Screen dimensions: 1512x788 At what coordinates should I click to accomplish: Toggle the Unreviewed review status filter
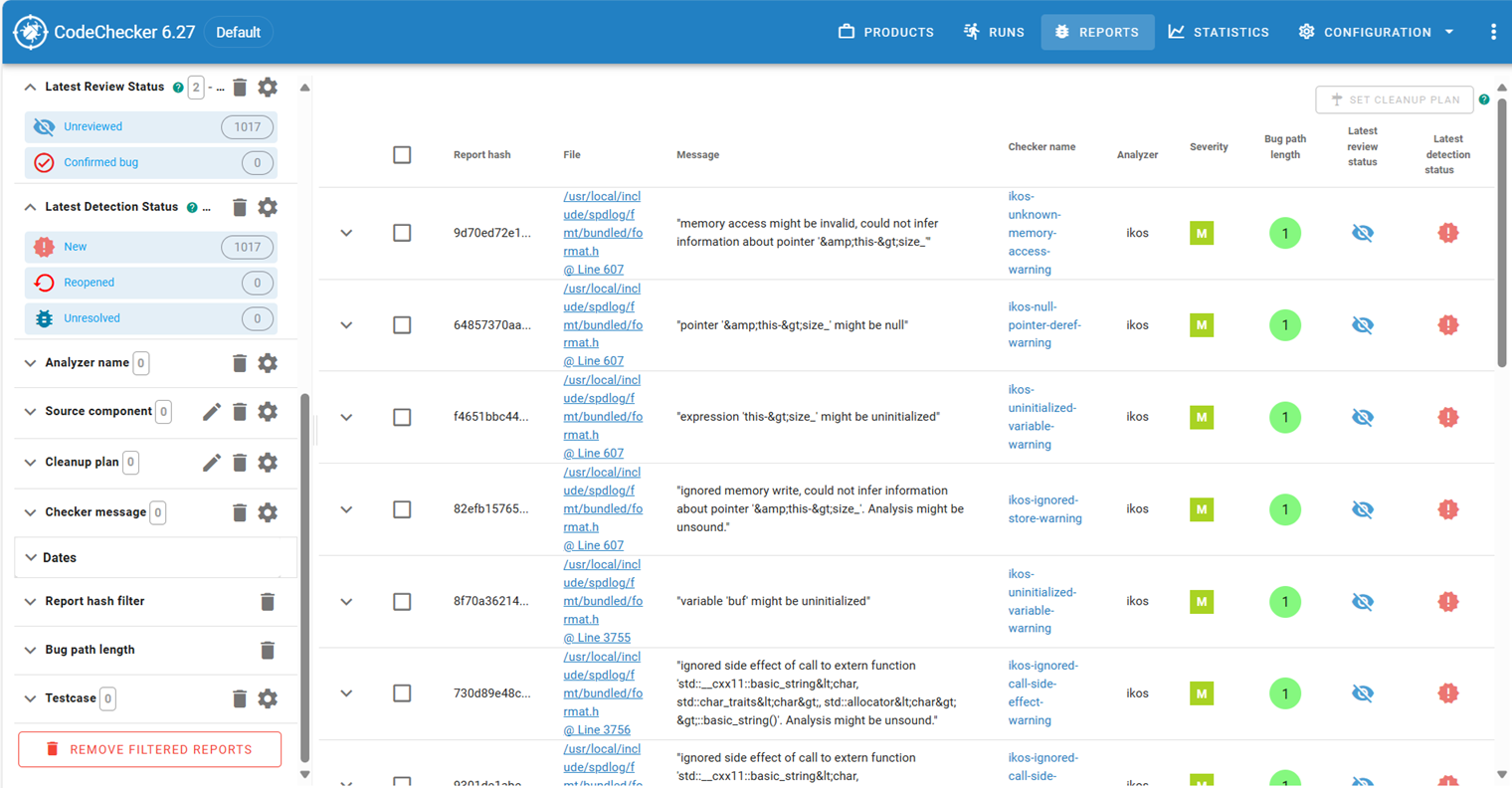tap(151, 127)
